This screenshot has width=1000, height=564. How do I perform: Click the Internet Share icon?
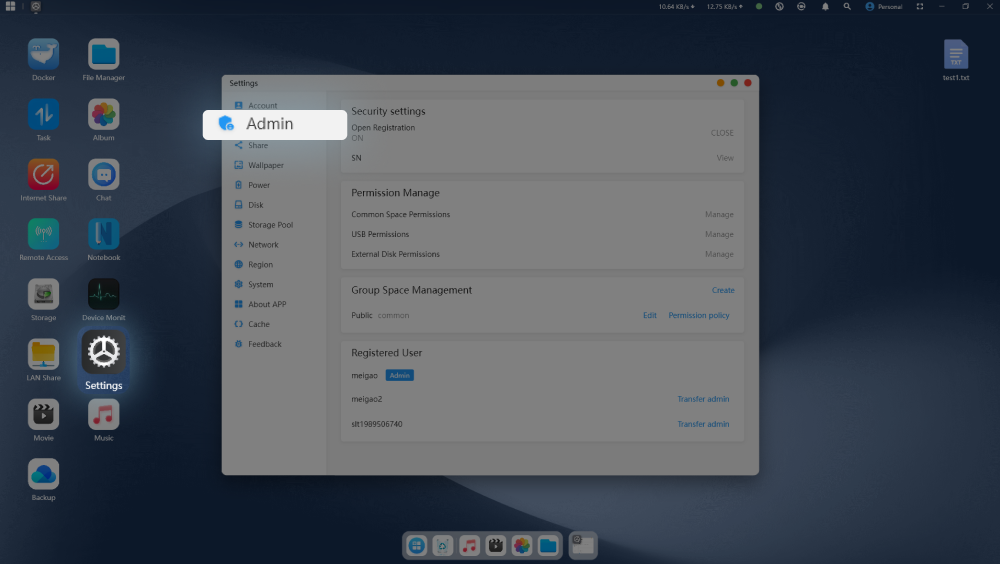click(x=43, y=175)
